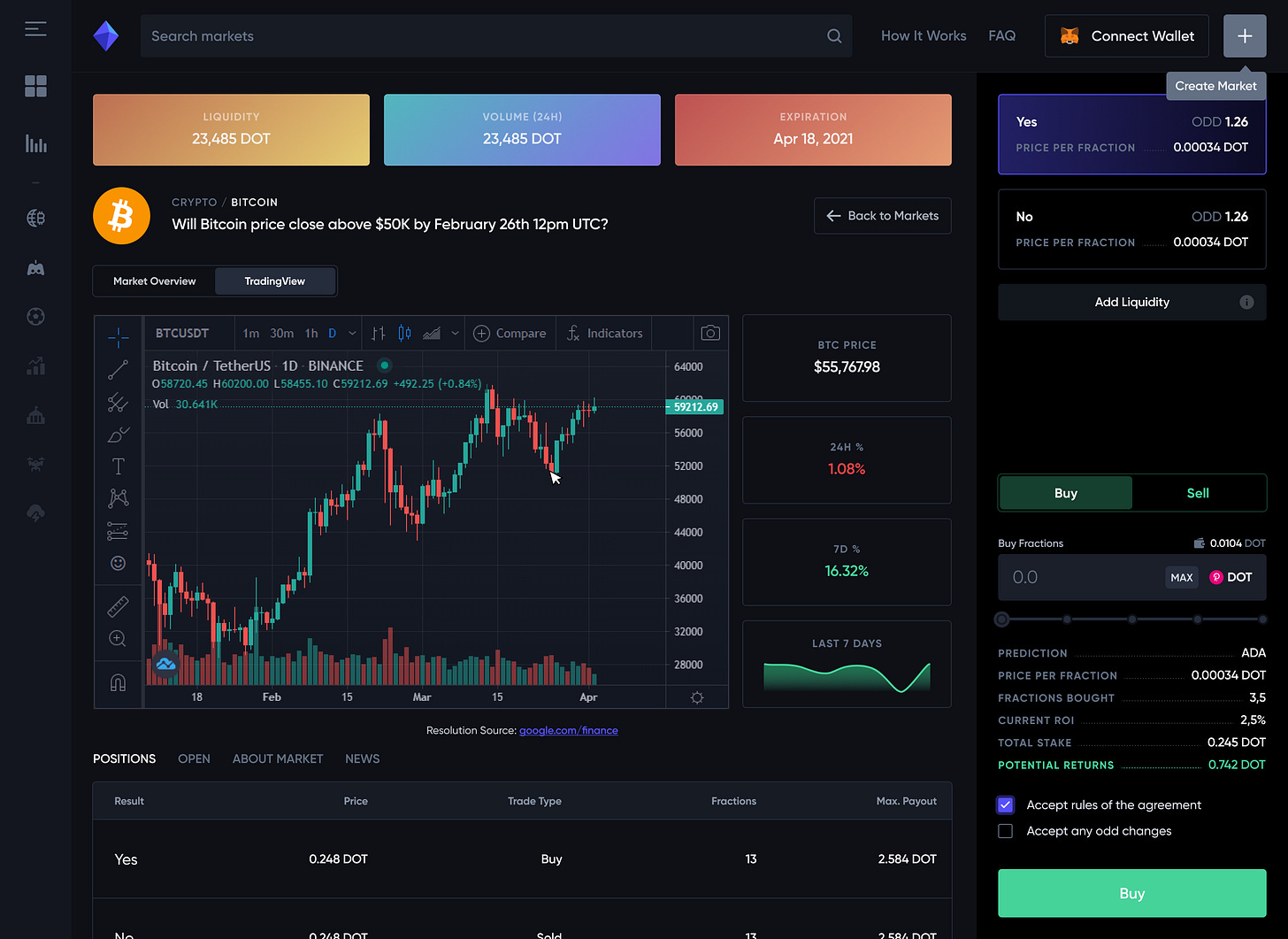The width and height of the screenshot is (1288, 939).
Task: Select the zoom in tool on chart
Action: coord(118,639)
